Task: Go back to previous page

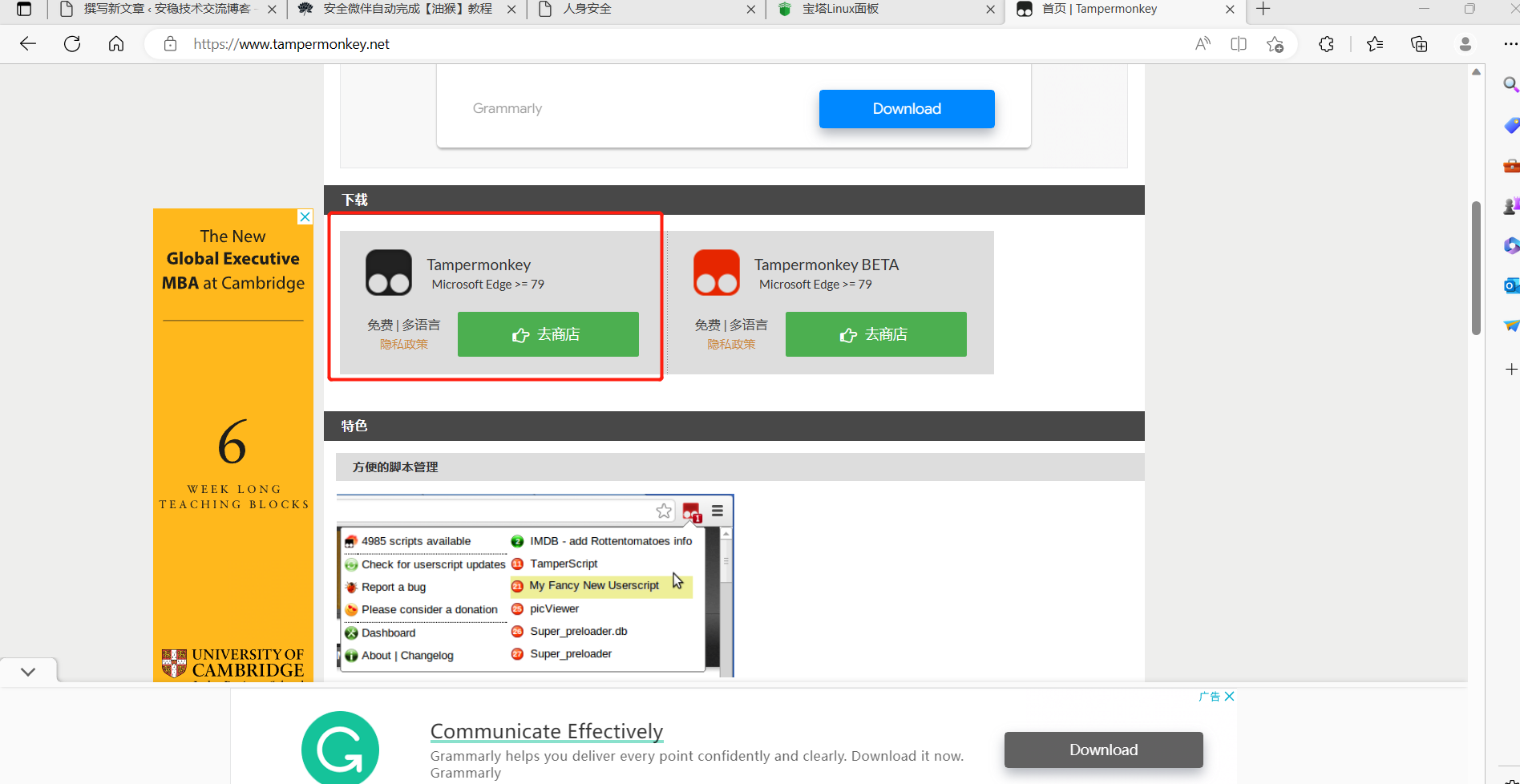Action: click(28, 44)
